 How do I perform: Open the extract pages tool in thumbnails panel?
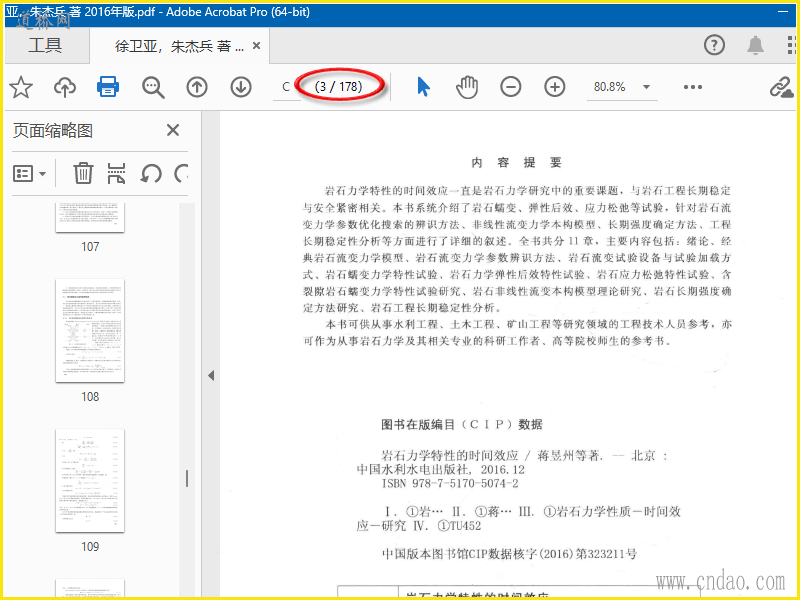[x=116, y=173]
